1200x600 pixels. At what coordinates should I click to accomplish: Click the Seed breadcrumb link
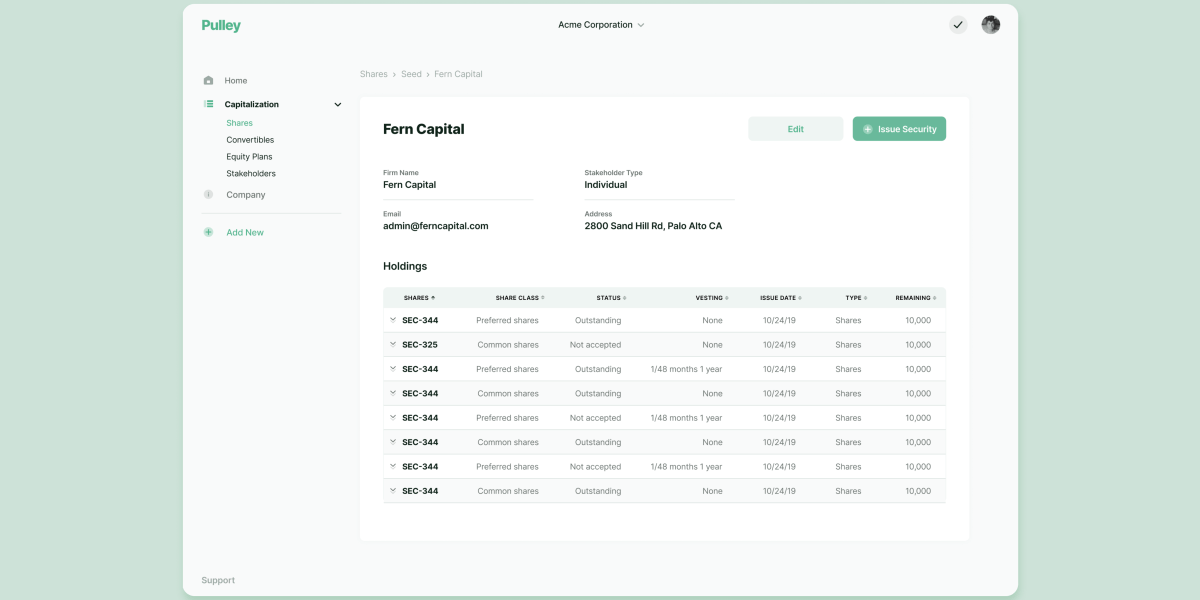(411, 73)
